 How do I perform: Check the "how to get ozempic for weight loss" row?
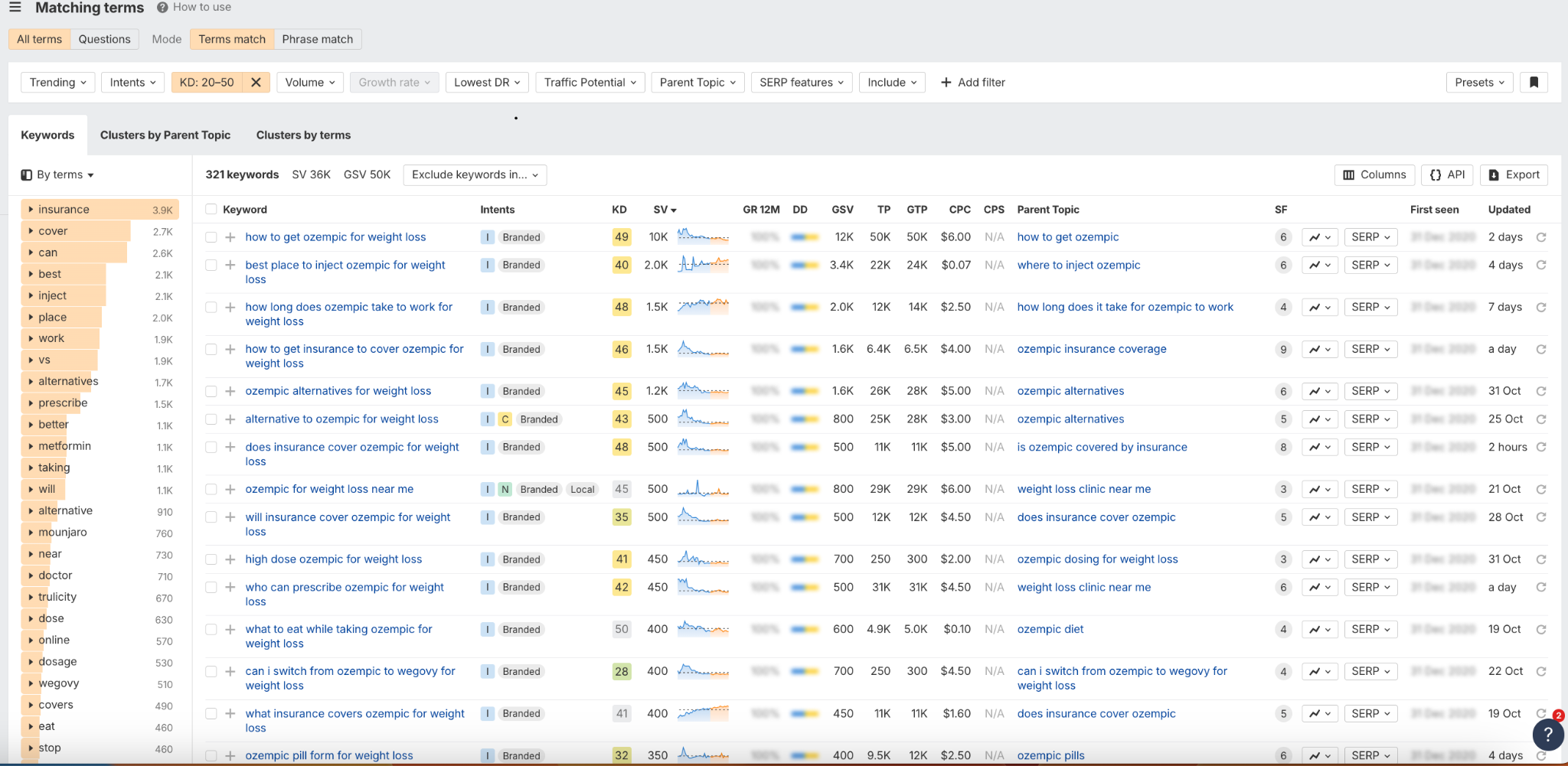(211, 236)
